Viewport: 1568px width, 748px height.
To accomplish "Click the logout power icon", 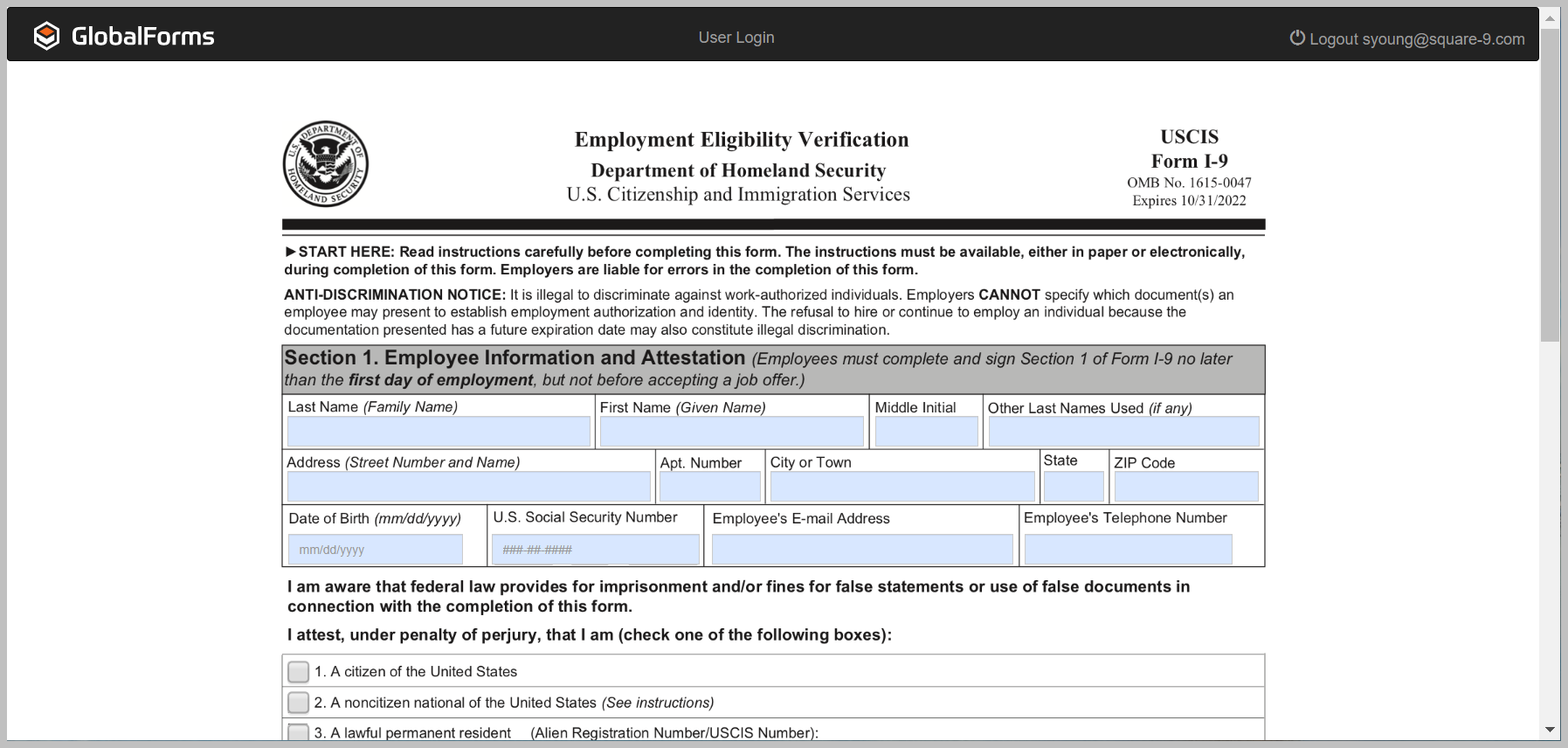I will 1297,38.
